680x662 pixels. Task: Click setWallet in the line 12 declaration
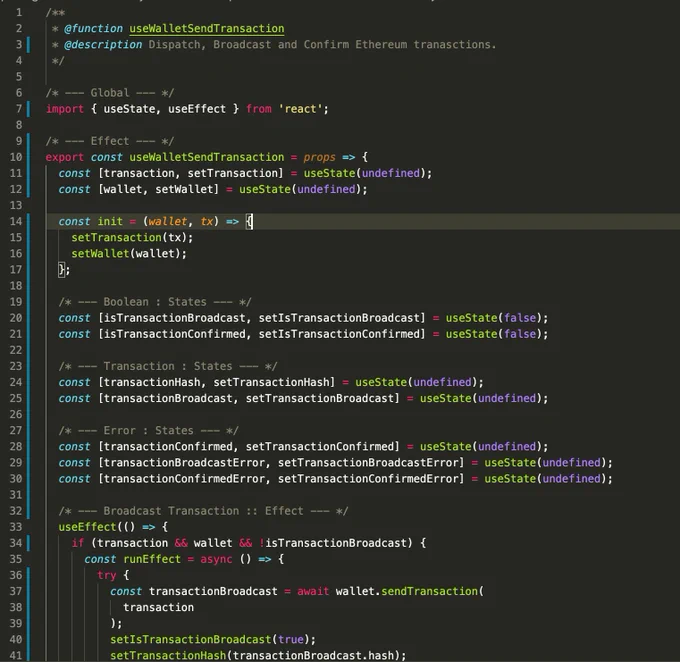(184, 189)
